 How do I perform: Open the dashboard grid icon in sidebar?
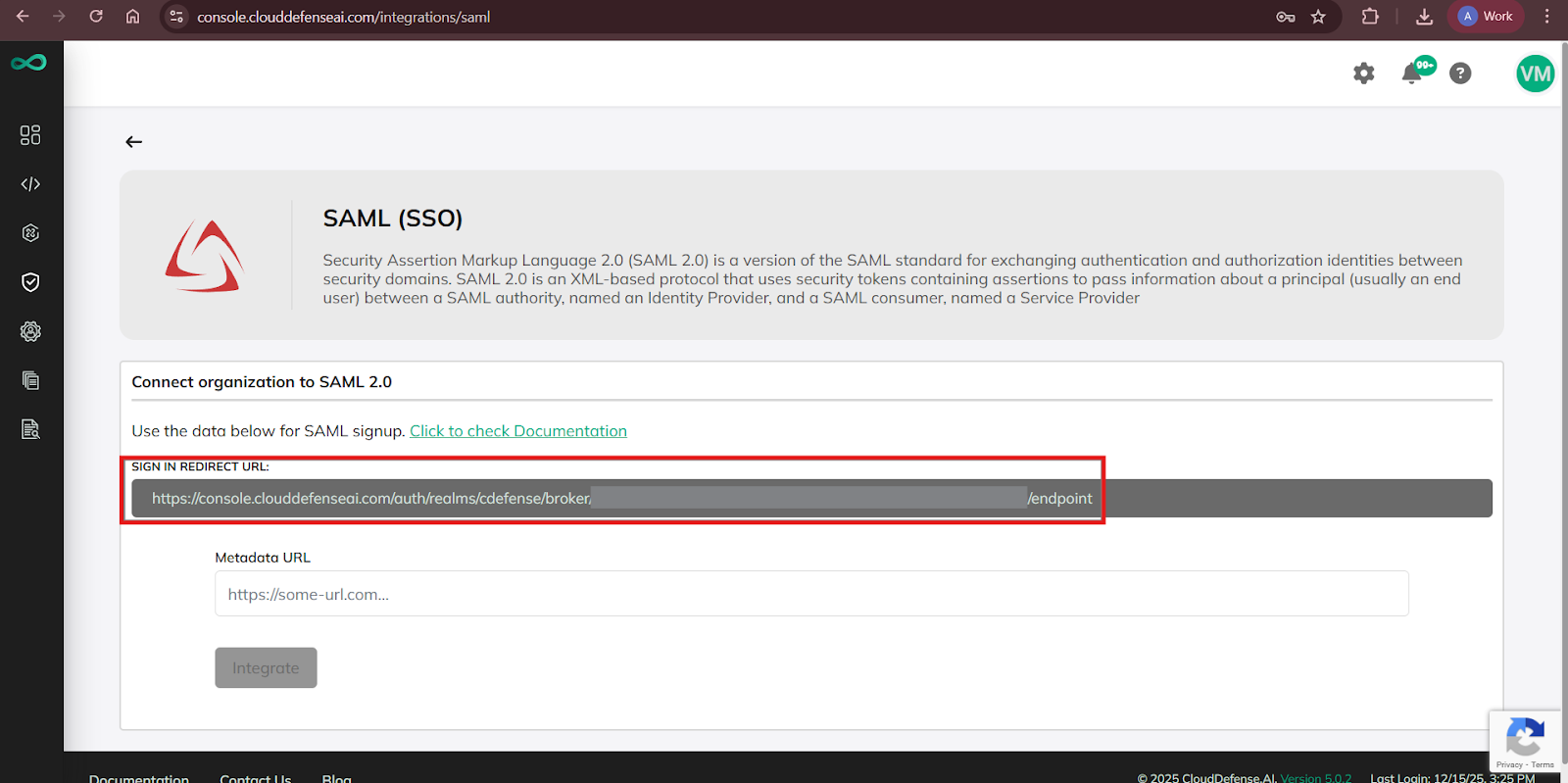pos(30,135)
